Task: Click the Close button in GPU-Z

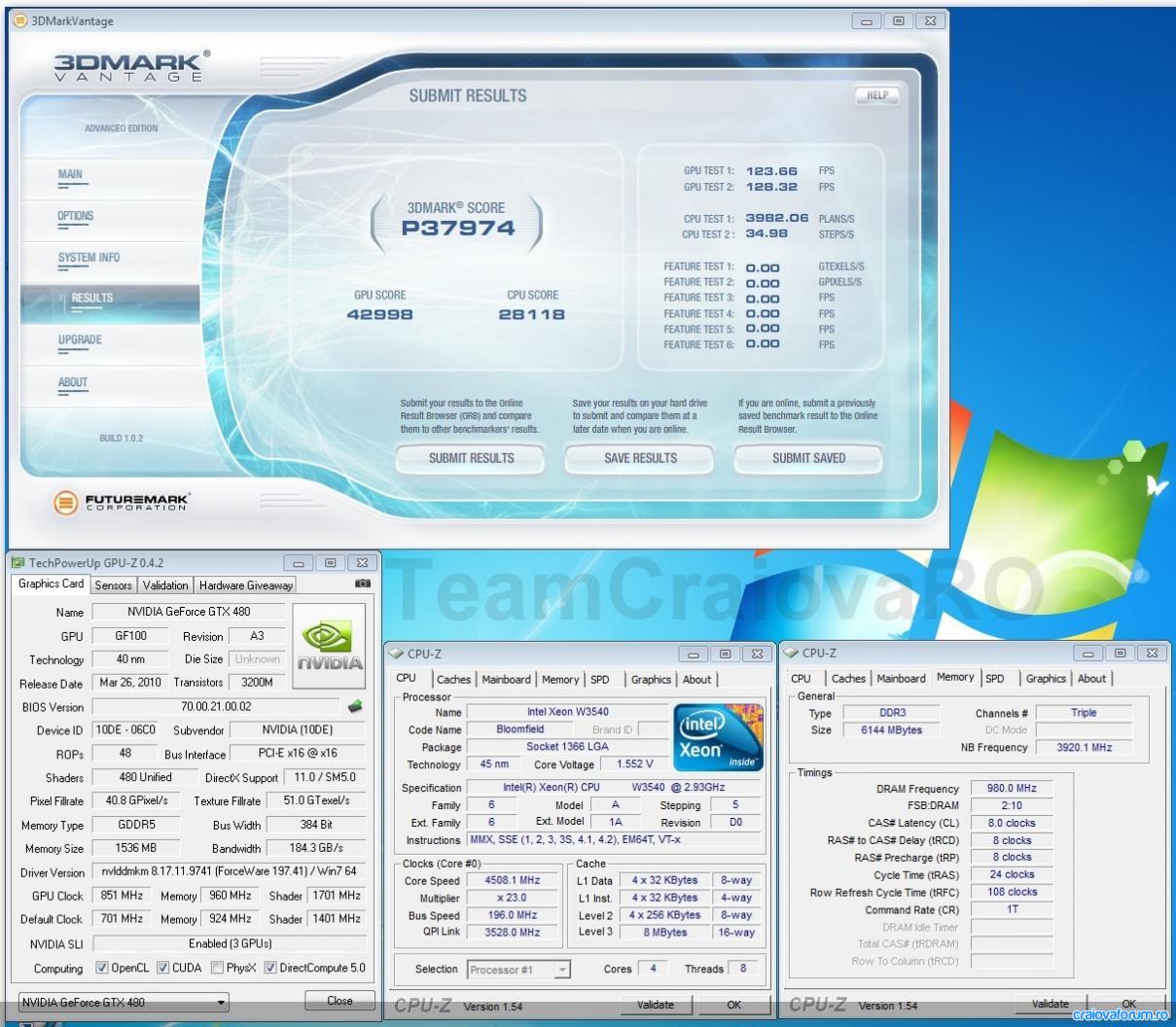Action: pyautogui.click(x=339, y=1001)
